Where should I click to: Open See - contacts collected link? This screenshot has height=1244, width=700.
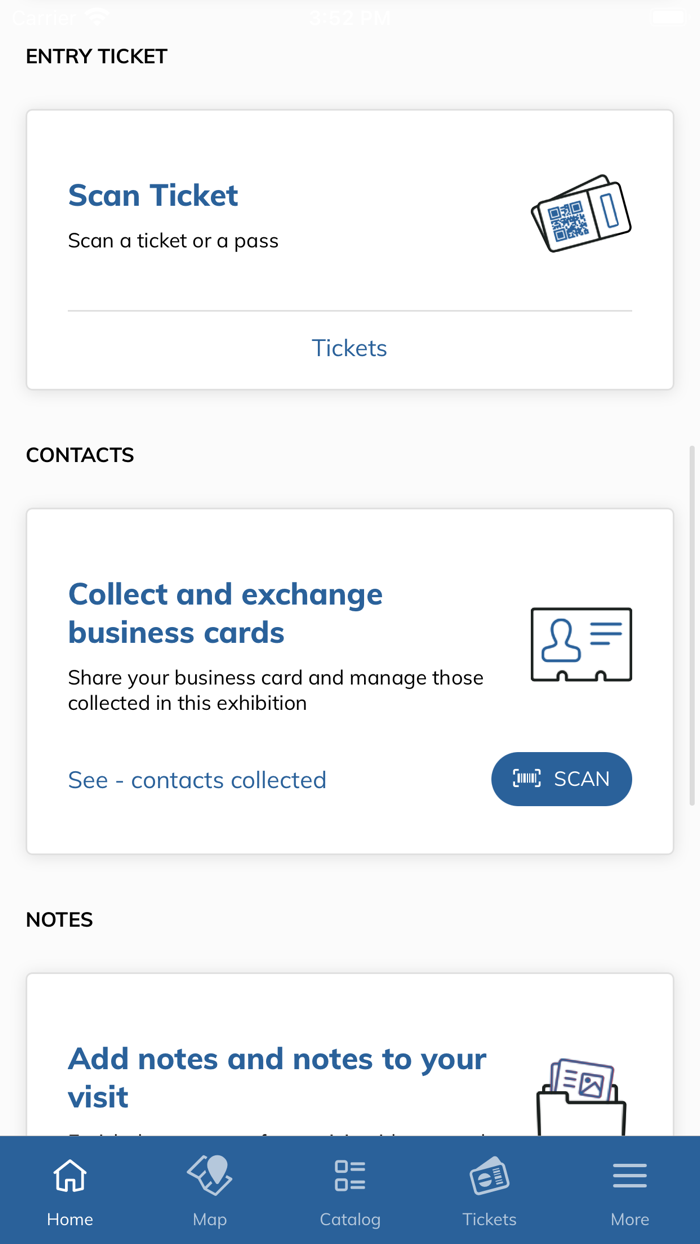(197, 780)
